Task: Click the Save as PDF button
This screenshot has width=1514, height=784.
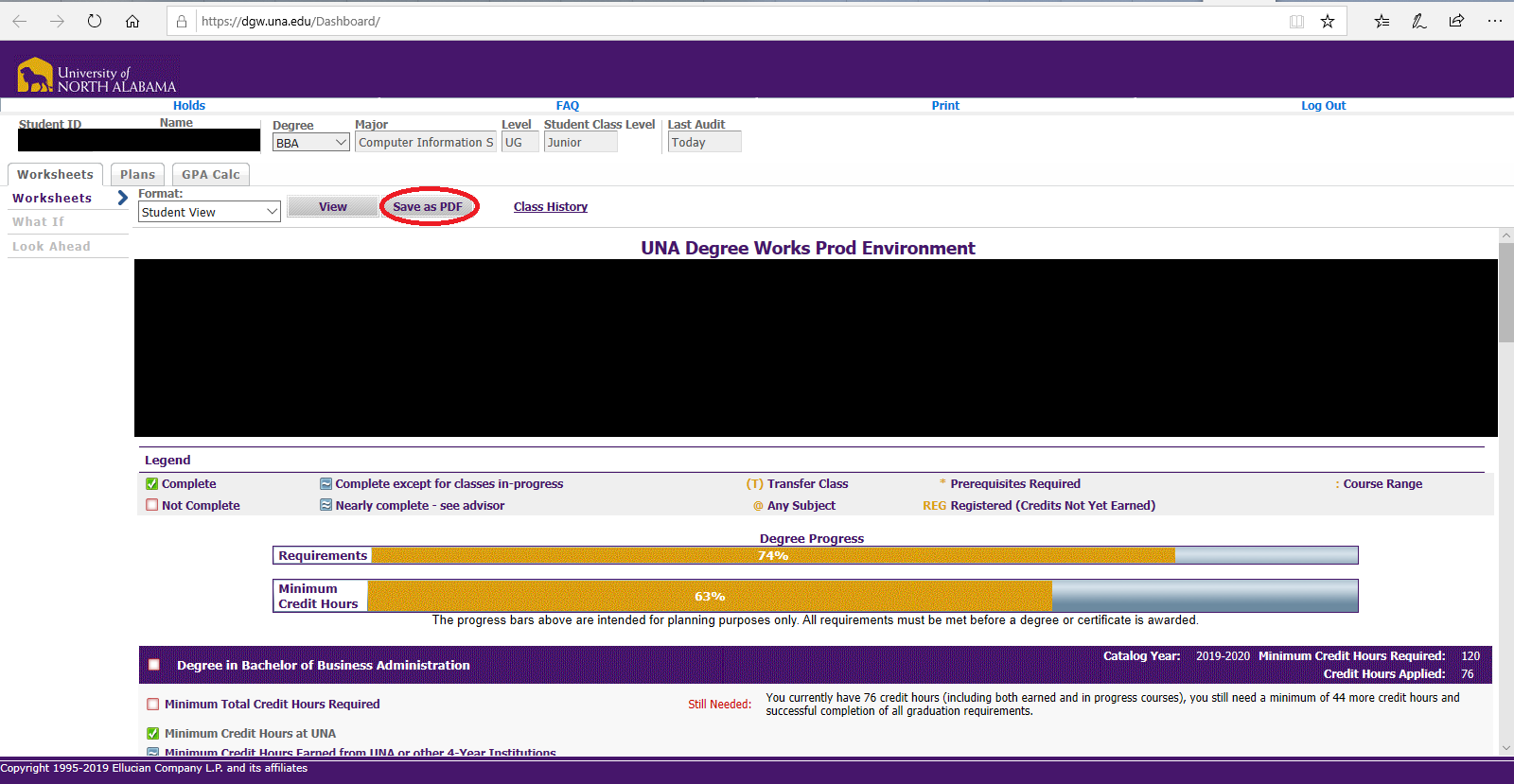Action: (x=428, y=206)
